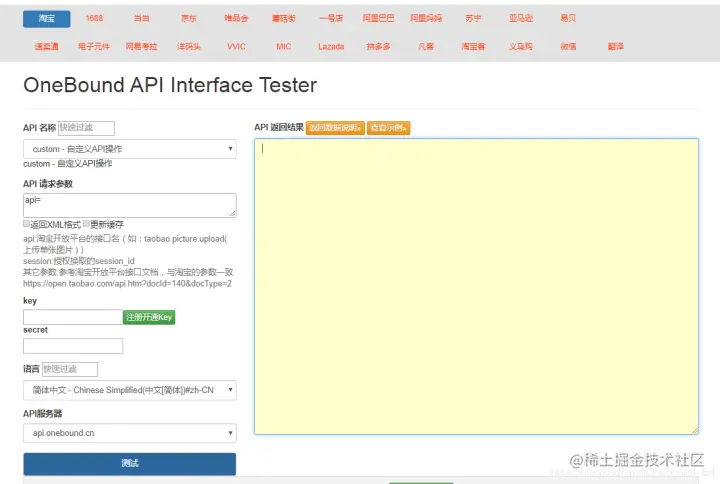Open the 速卖通 tab
720x484 pixels.
point(46,46)
